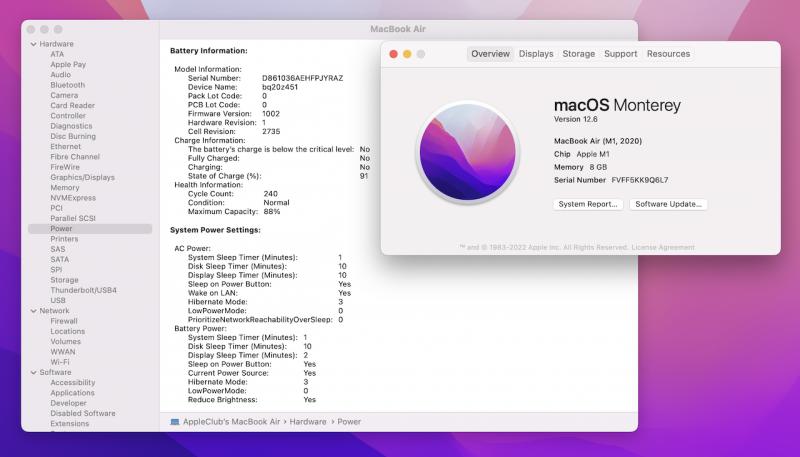The height and width of the screenshot is (457, 800).
Task: Select Disabled Software in the sidebar
Action: pos(83,413)
